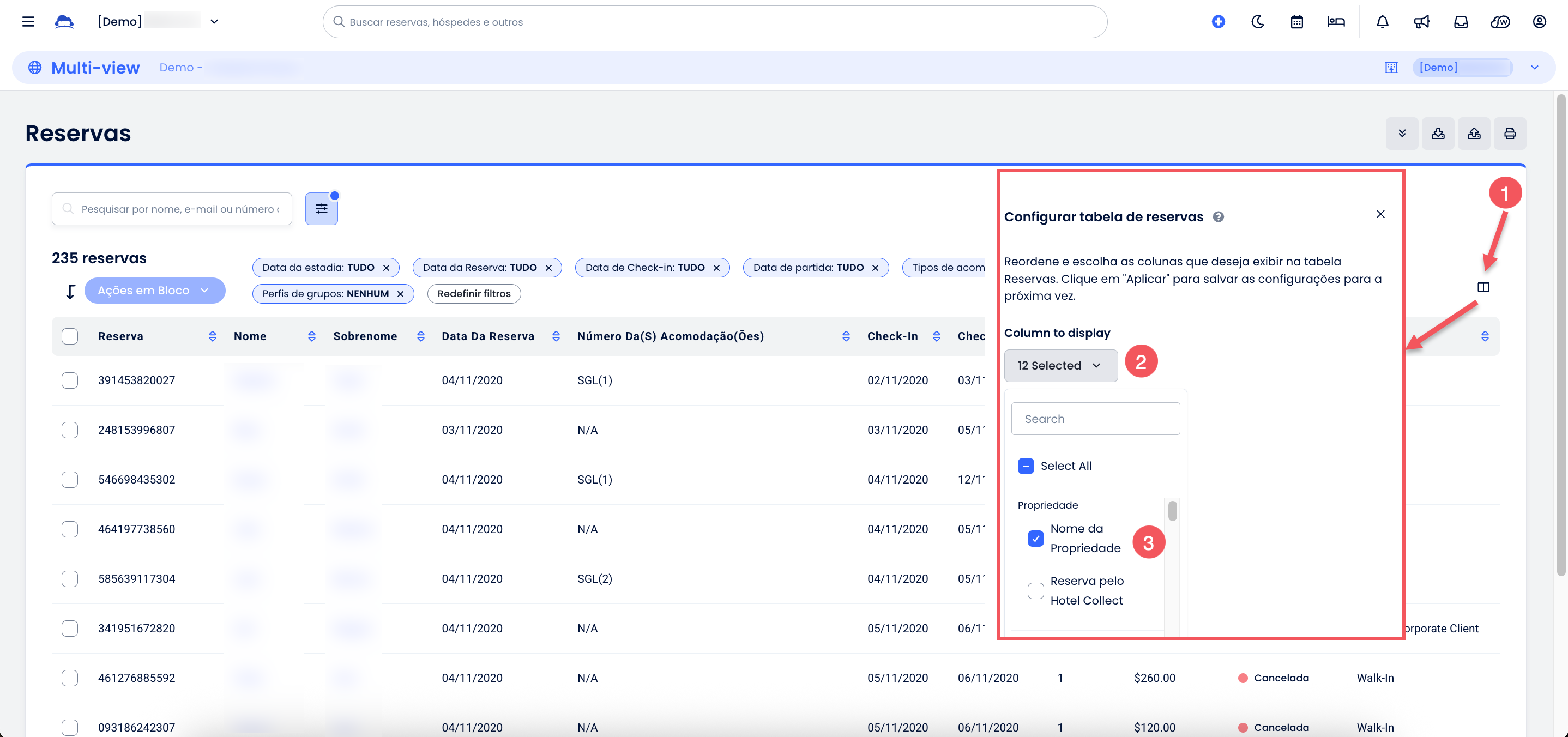Click the table columns configuration icon
1568x737 pixels.
click(1483, 287)
